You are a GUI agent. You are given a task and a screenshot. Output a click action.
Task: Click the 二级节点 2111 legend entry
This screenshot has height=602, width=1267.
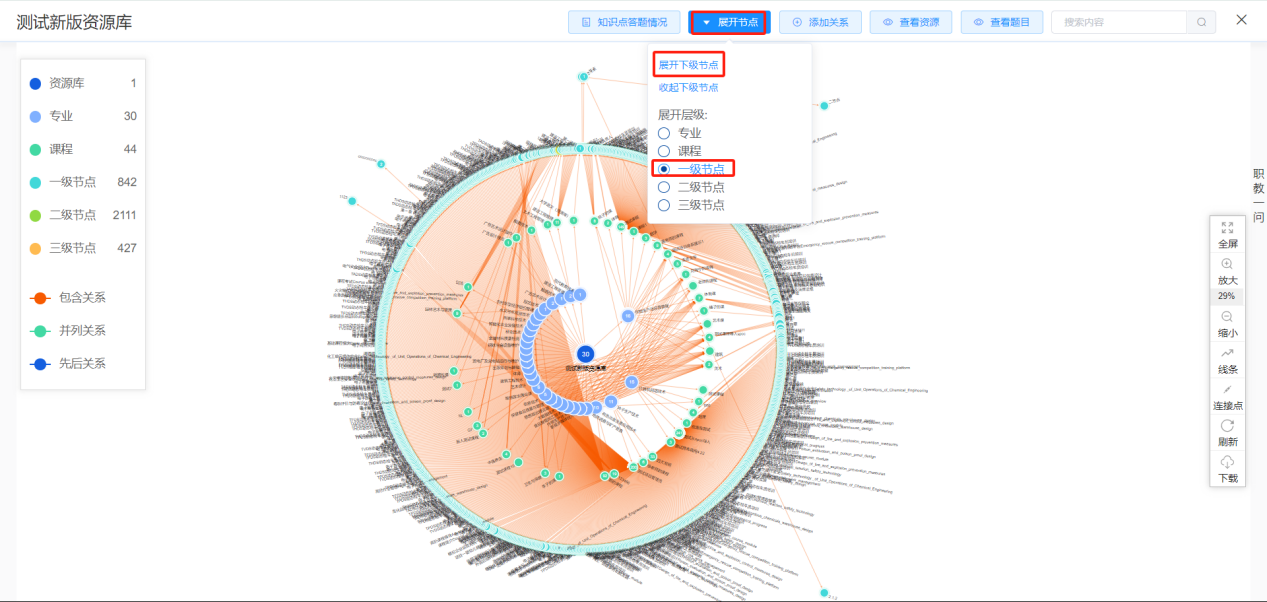coord(83,215)
